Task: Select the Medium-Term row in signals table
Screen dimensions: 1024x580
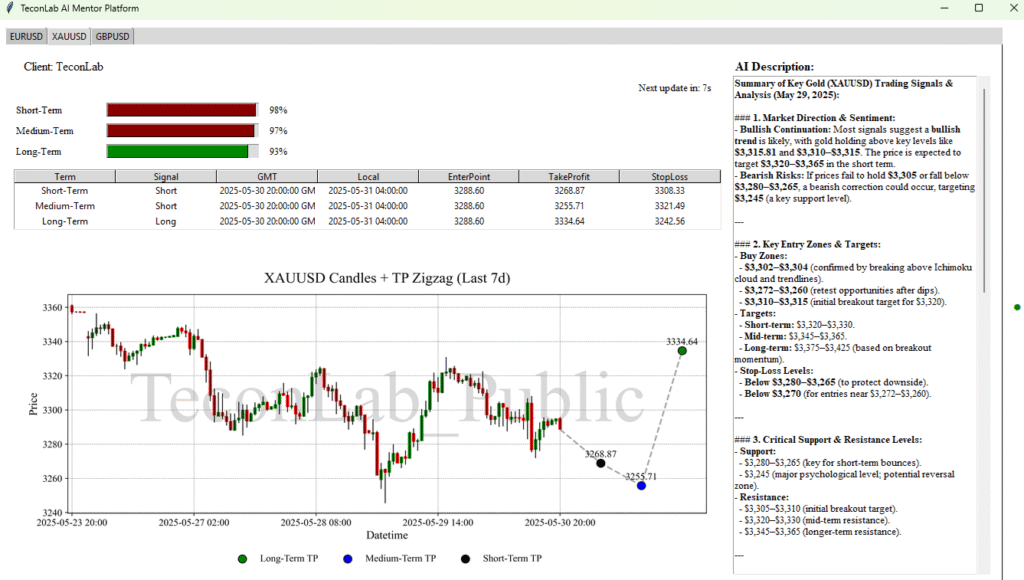Action: tap(367, 206)
